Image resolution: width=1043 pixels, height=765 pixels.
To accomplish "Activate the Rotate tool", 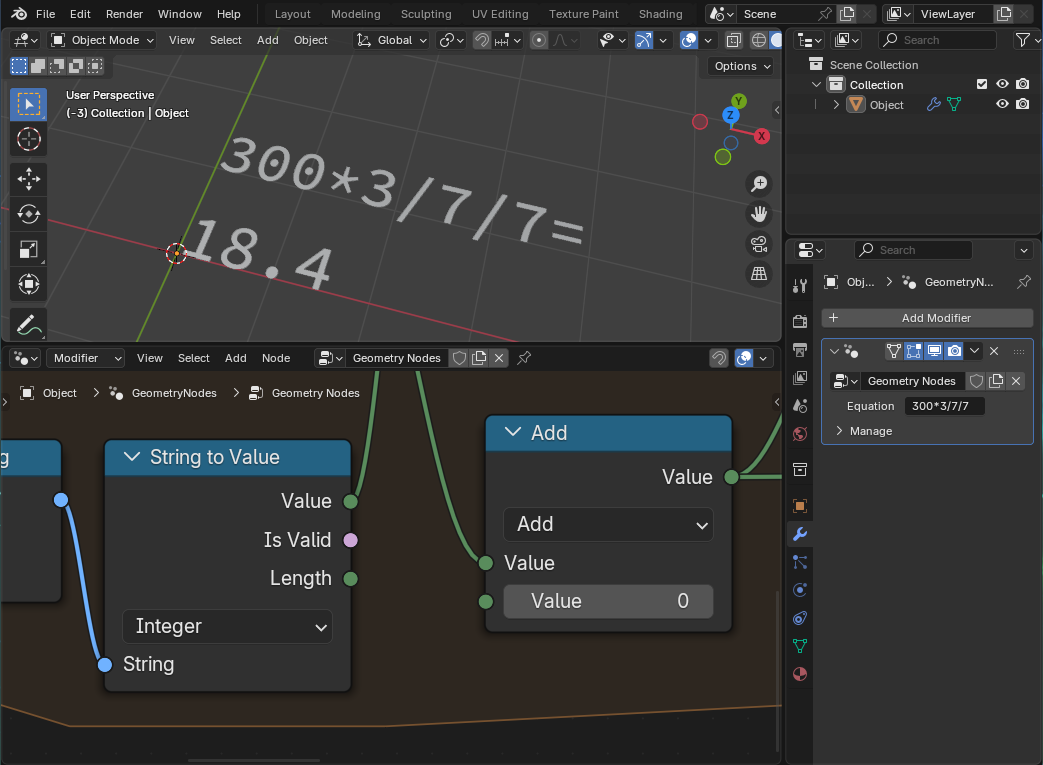I will coord(29,214).
